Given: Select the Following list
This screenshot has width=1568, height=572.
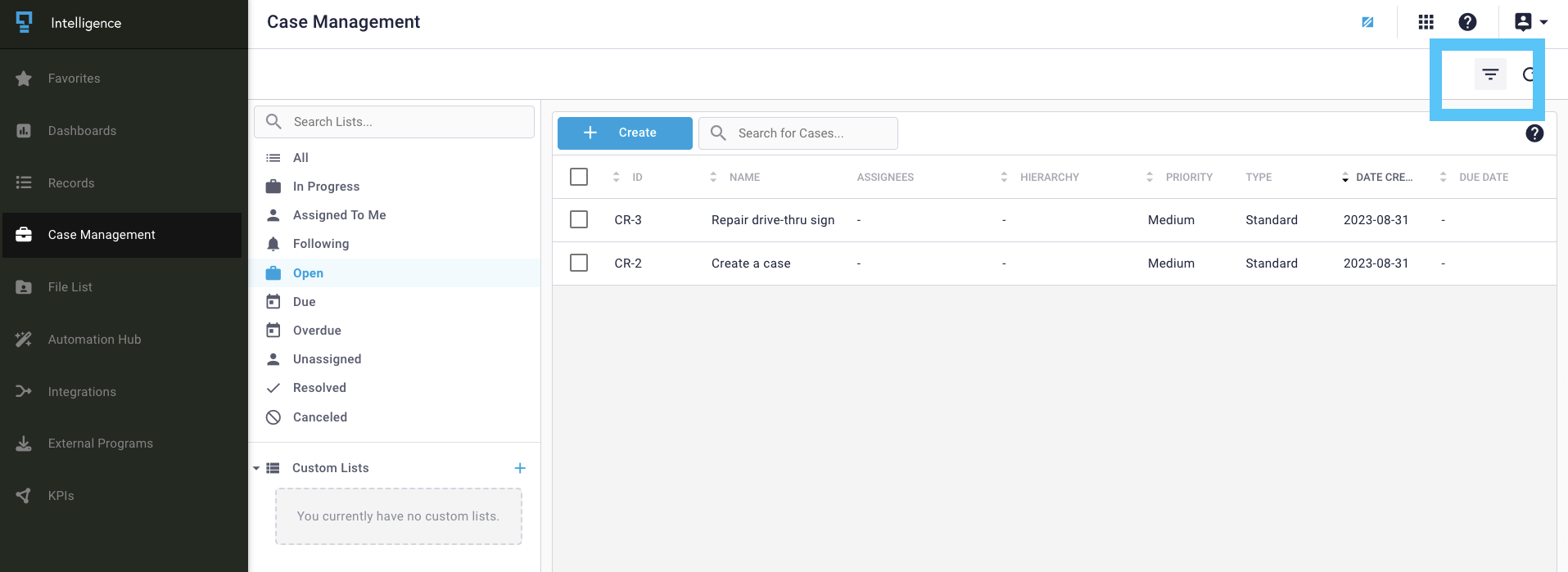Looking at the screenshot, I should pyautogui.click(x=394, y=244).
